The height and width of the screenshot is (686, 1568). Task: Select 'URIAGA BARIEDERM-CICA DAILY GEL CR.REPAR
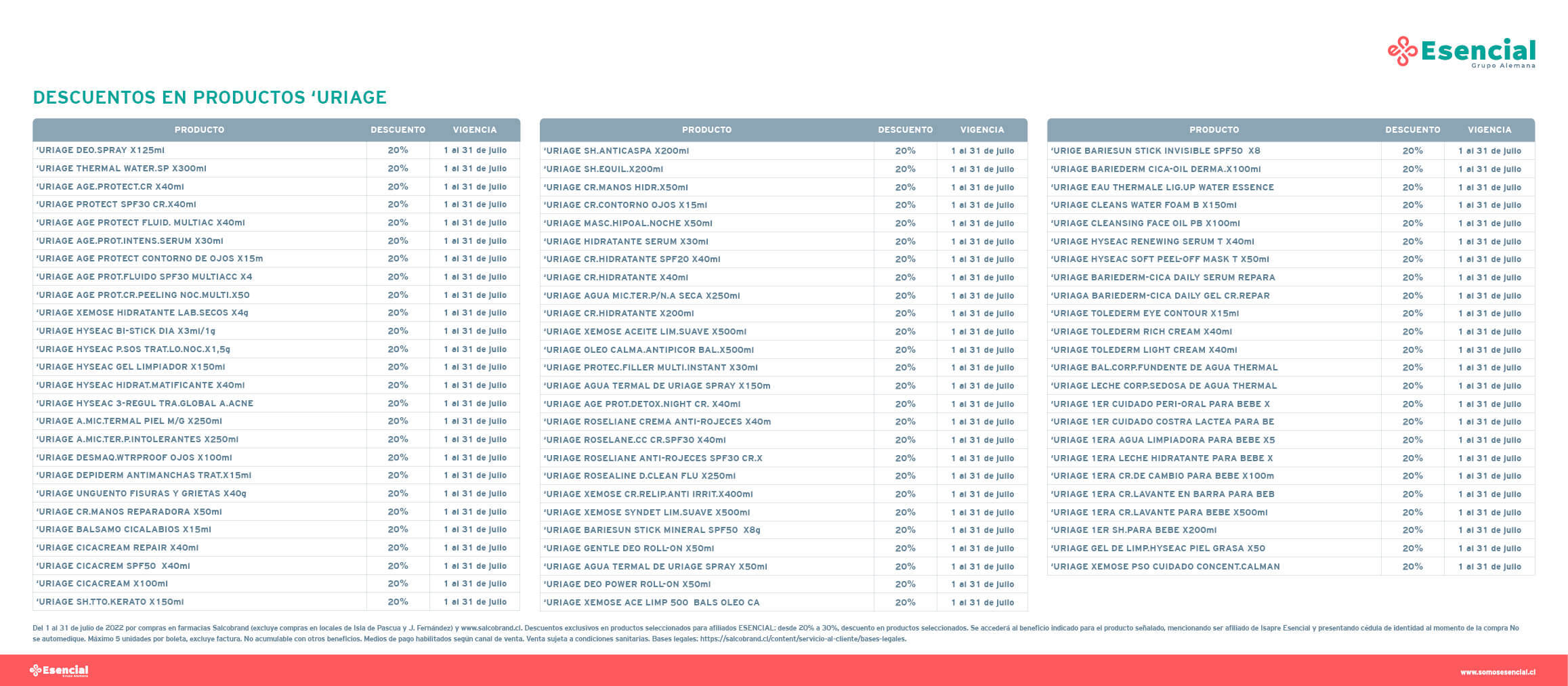[1291, 296]
